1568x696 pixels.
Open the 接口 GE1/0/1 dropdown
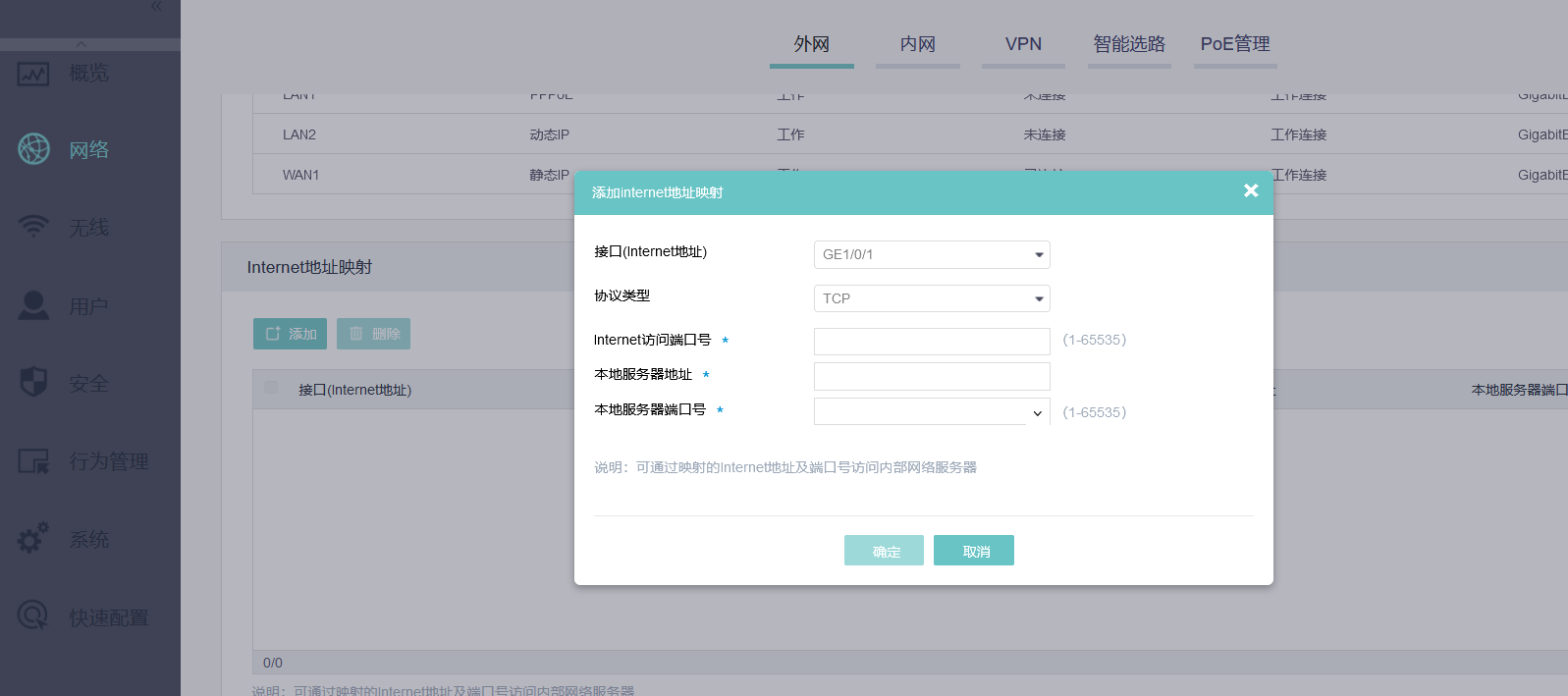point(932,254)
